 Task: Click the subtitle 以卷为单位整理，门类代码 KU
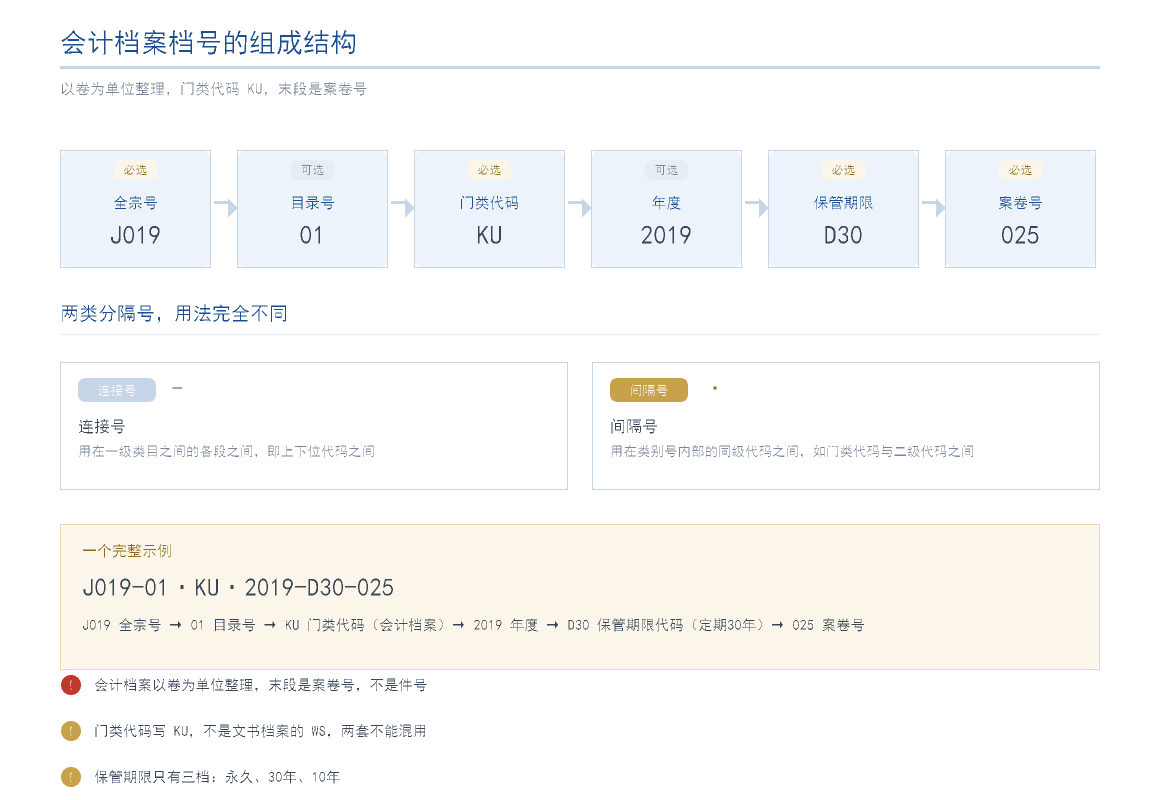[214, 89]
